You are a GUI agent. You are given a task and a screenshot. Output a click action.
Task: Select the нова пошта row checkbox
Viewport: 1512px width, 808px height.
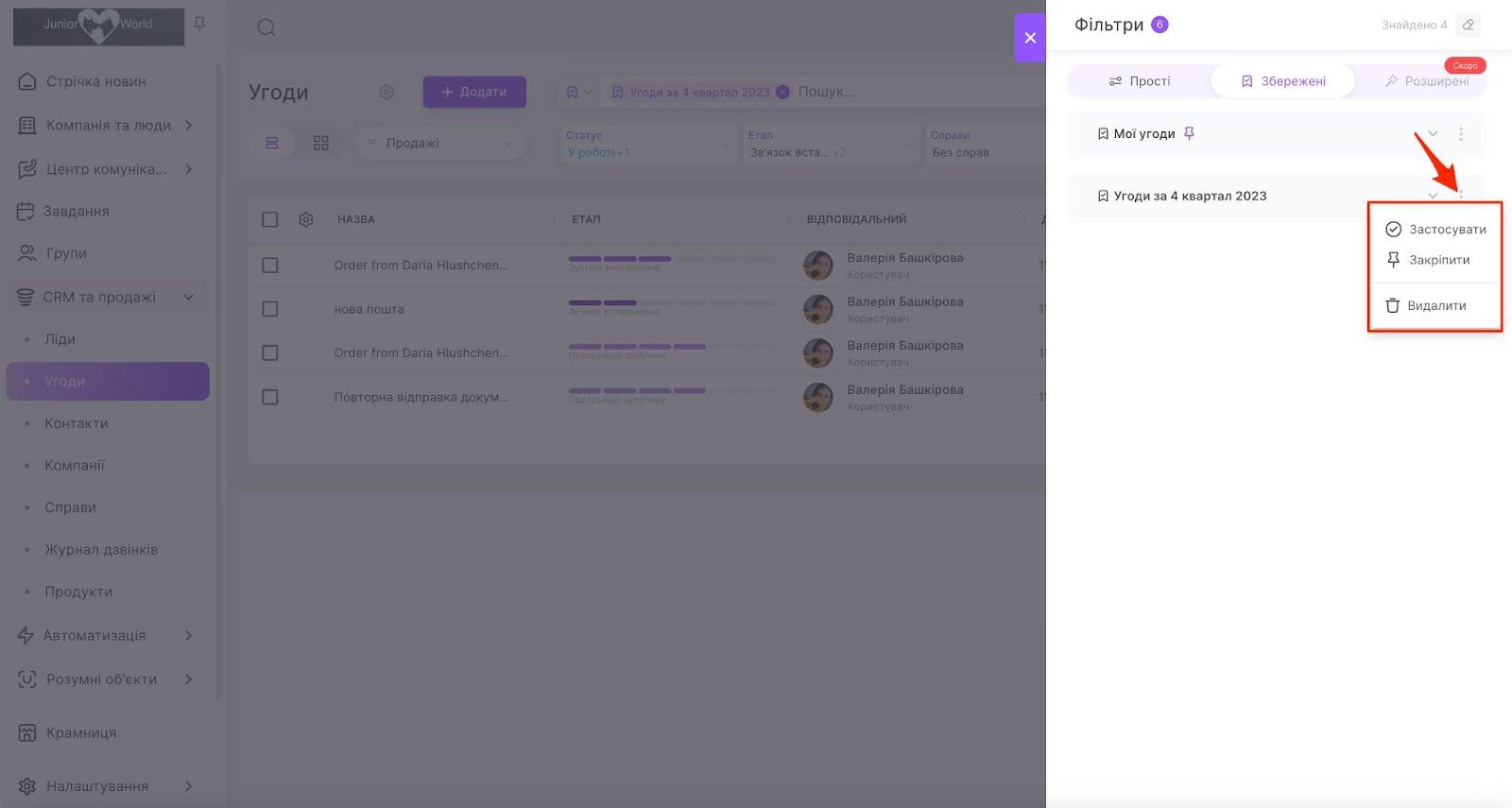pos(270,309)
